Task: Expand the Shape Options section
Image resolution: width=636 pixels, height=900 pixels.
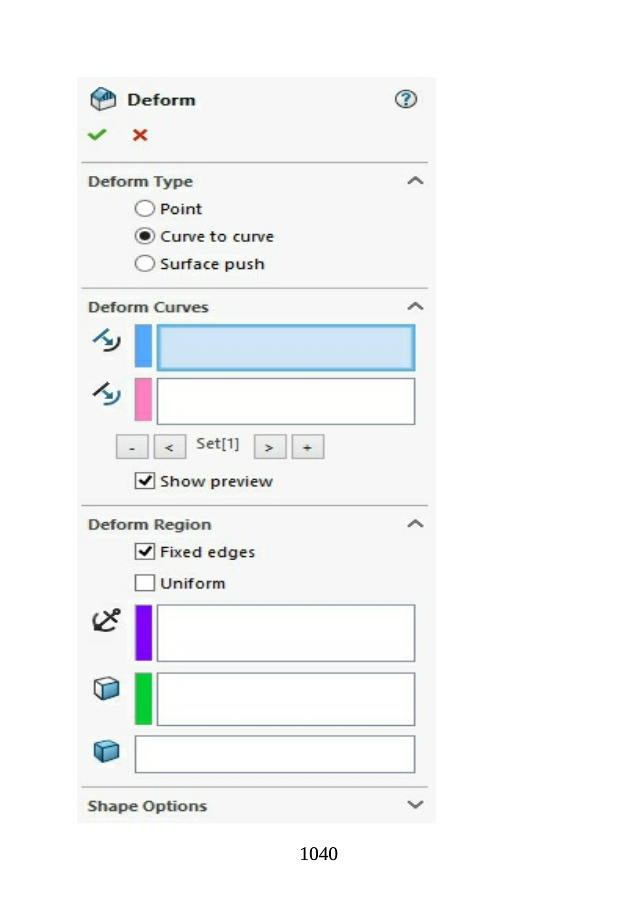Action: (415, 805)
